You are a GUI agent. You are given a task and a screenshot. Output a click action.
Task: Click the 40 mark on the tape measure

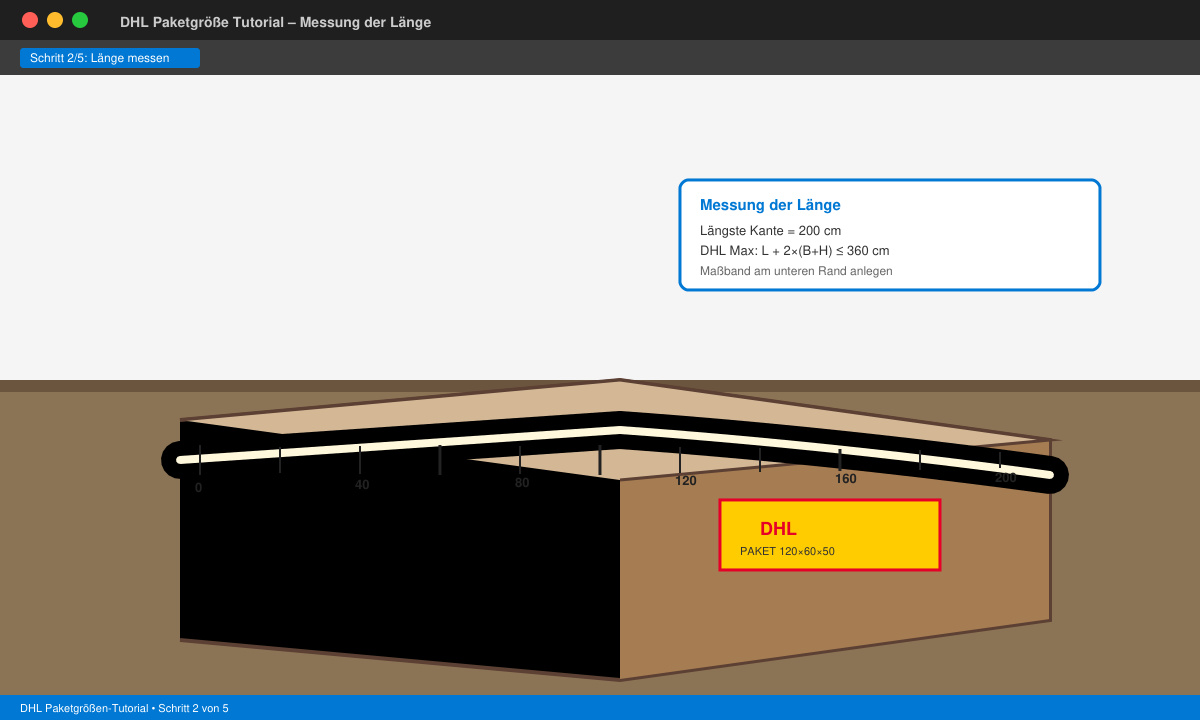(362, 485)
